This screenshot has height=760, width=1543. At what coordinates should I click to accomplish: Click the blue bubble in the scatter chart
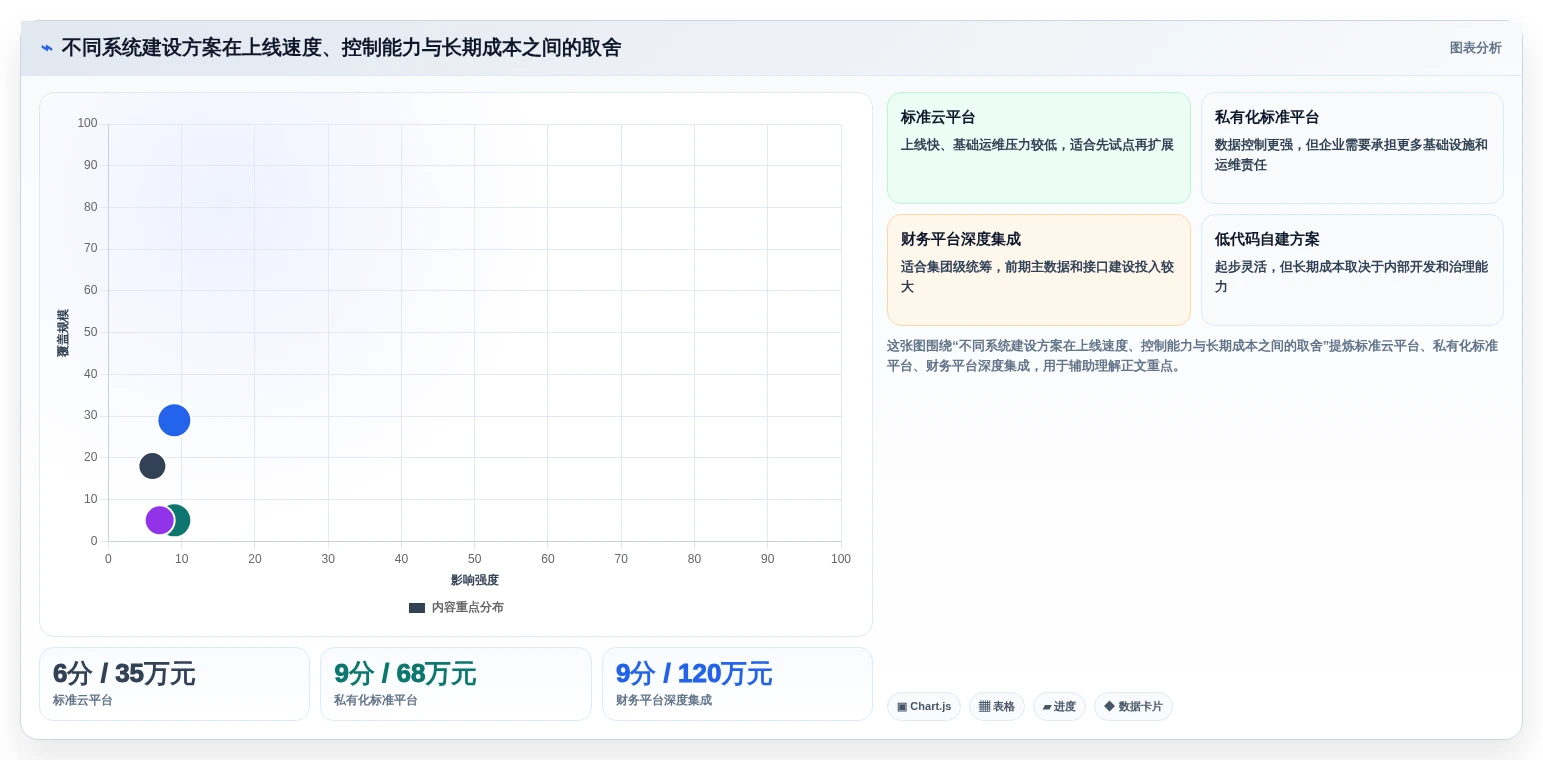click(x=174, y=420)
